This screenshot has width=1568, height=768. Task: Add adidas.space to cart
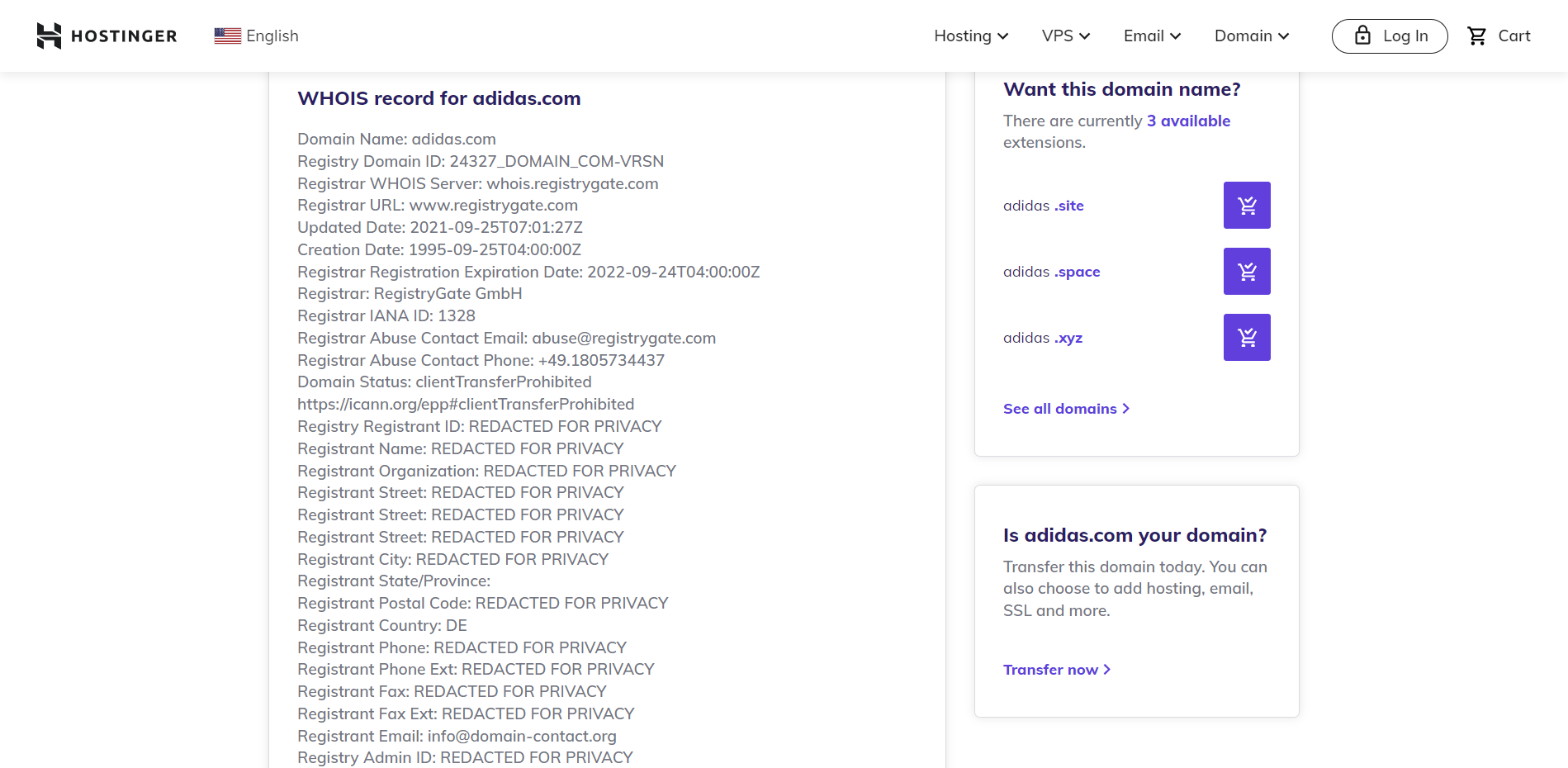click(1247, 271)
